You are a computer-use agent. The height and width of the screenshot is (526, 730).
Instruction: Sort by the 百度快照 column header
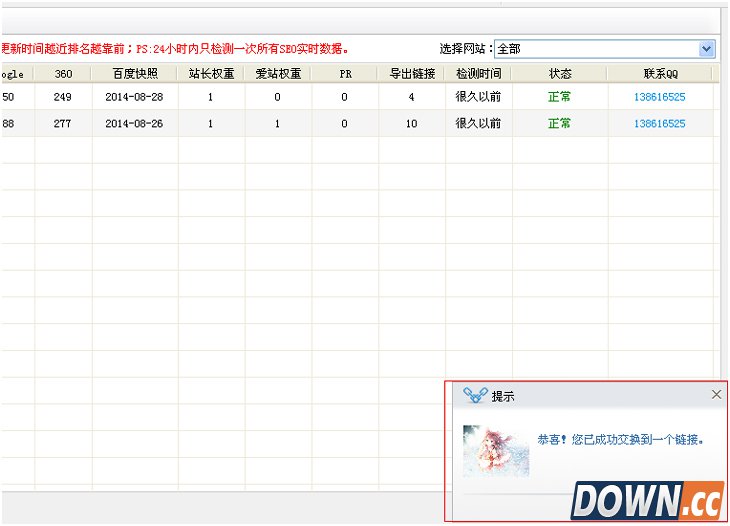click(x=135, y=73)
